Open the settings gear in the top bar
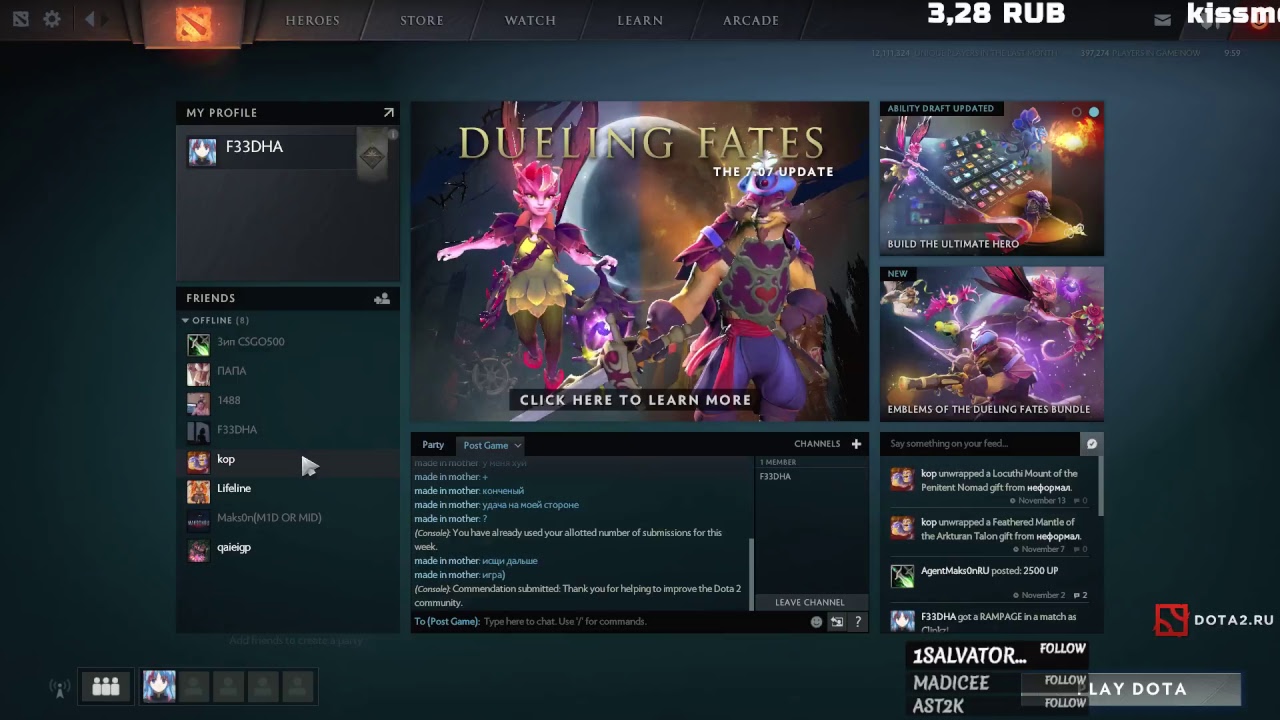The width and height of the screenshot is (1280, 720). (x=52, y=19)
